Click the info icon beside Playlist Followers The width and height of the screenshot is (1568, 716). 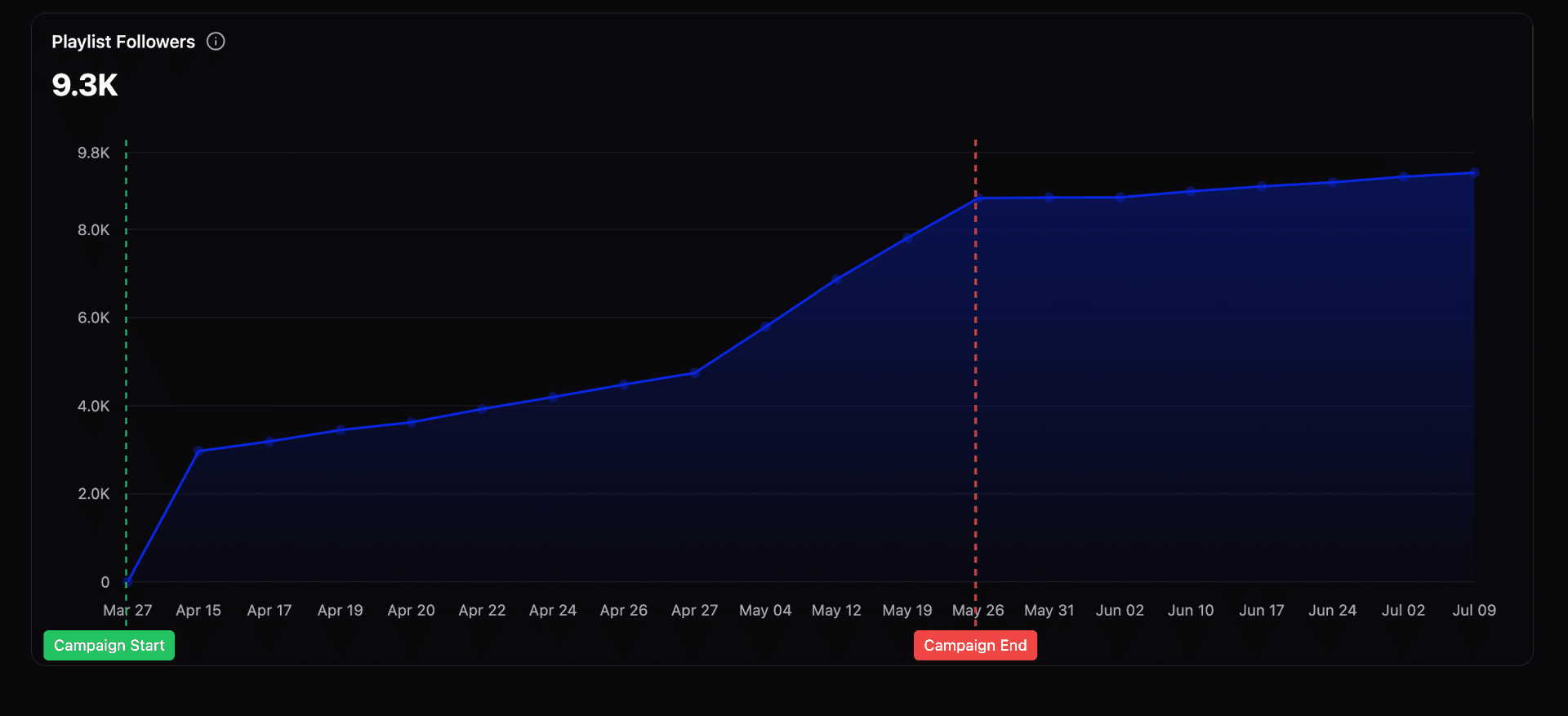pos(216,42)
